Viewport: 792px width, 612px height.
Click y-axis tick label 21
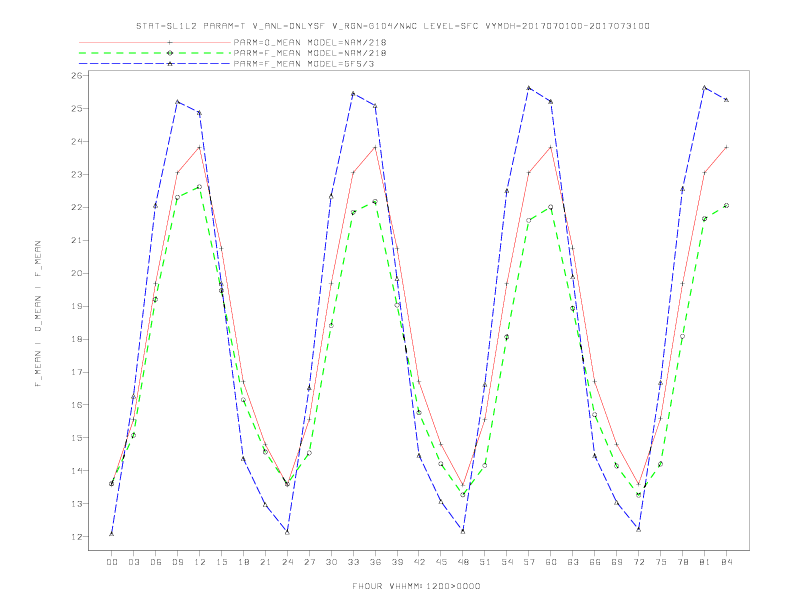coord(77,240)
